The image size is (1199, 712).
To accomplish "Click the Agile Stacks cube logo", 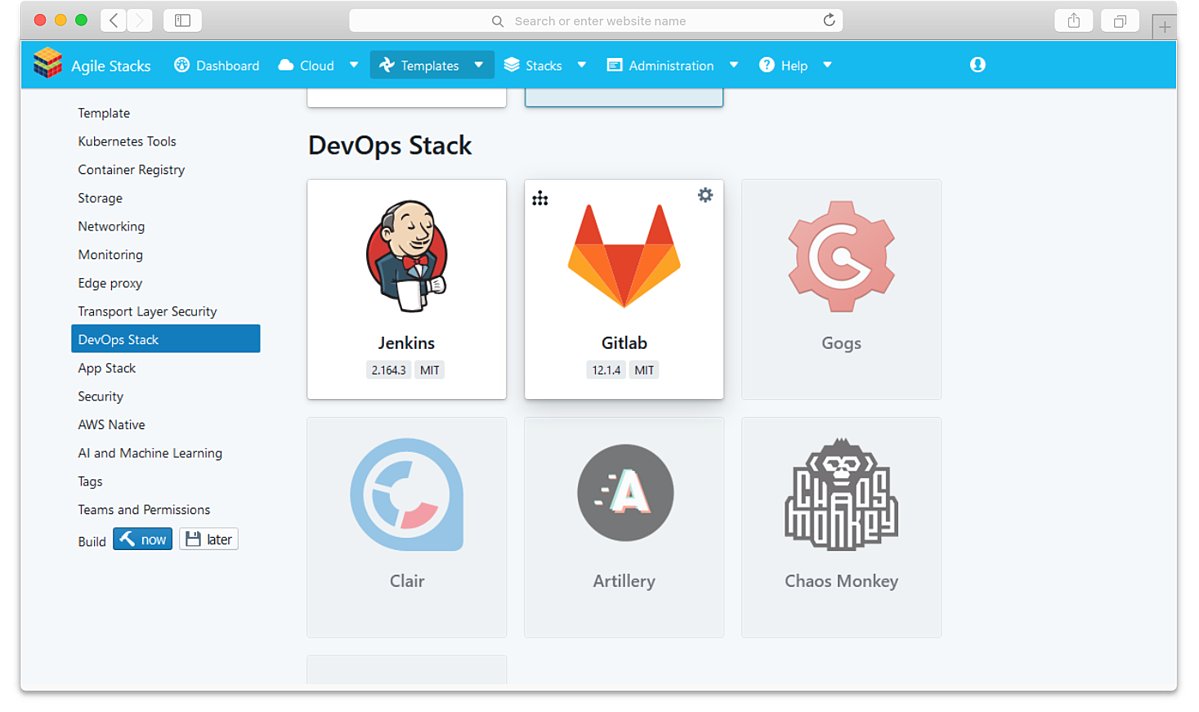I will click(x=47, y=63).
